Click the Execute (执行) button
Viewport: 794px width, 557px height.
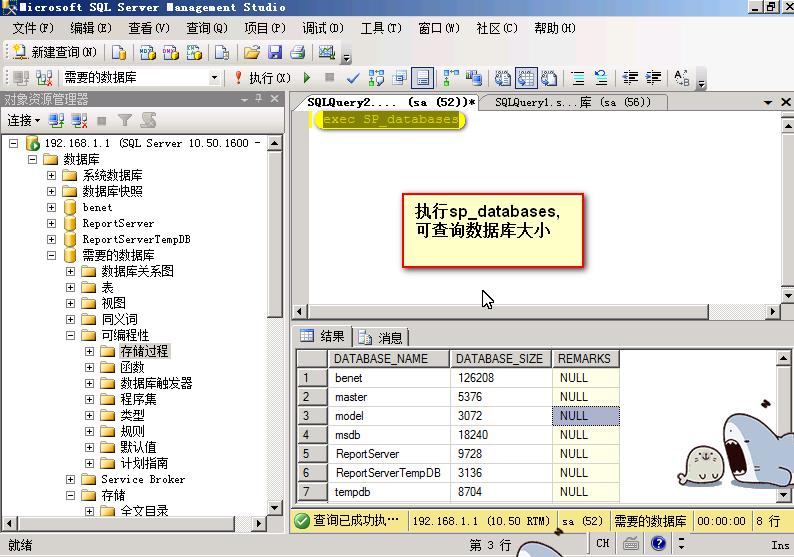tap(262, 78)
